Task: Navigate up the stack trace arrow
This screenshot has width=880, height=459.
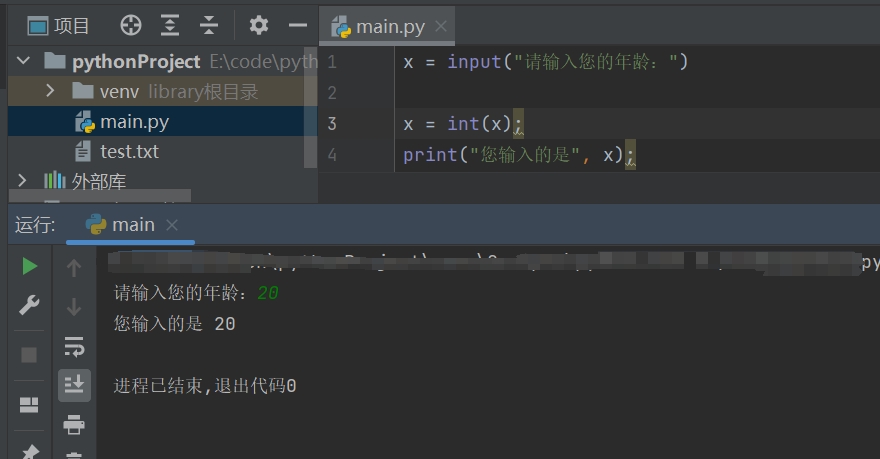Action: coord(74,268)
